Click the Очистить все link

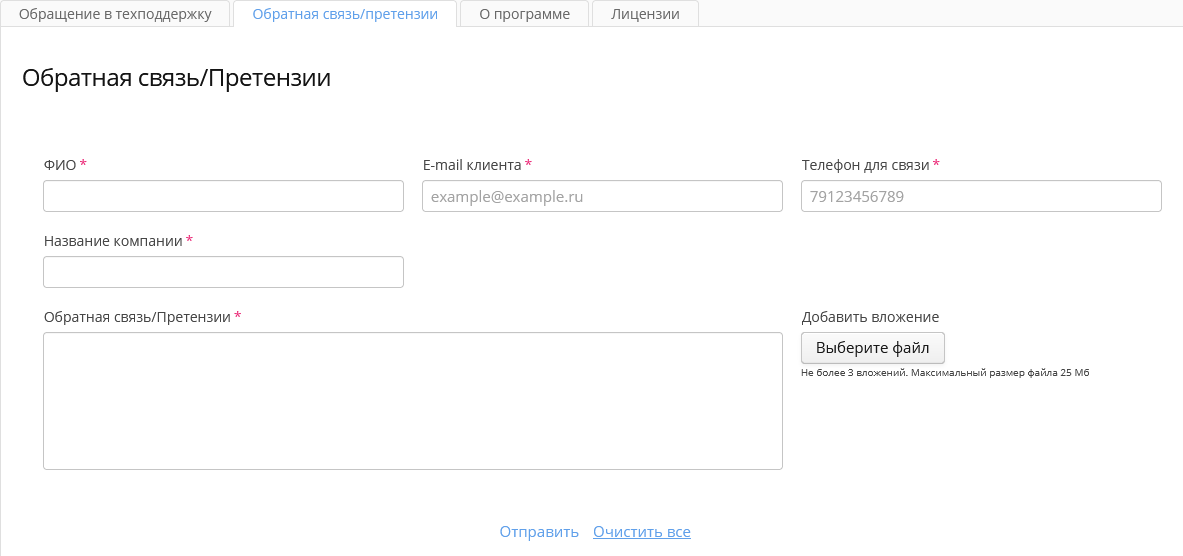click(x=641, y=532)
